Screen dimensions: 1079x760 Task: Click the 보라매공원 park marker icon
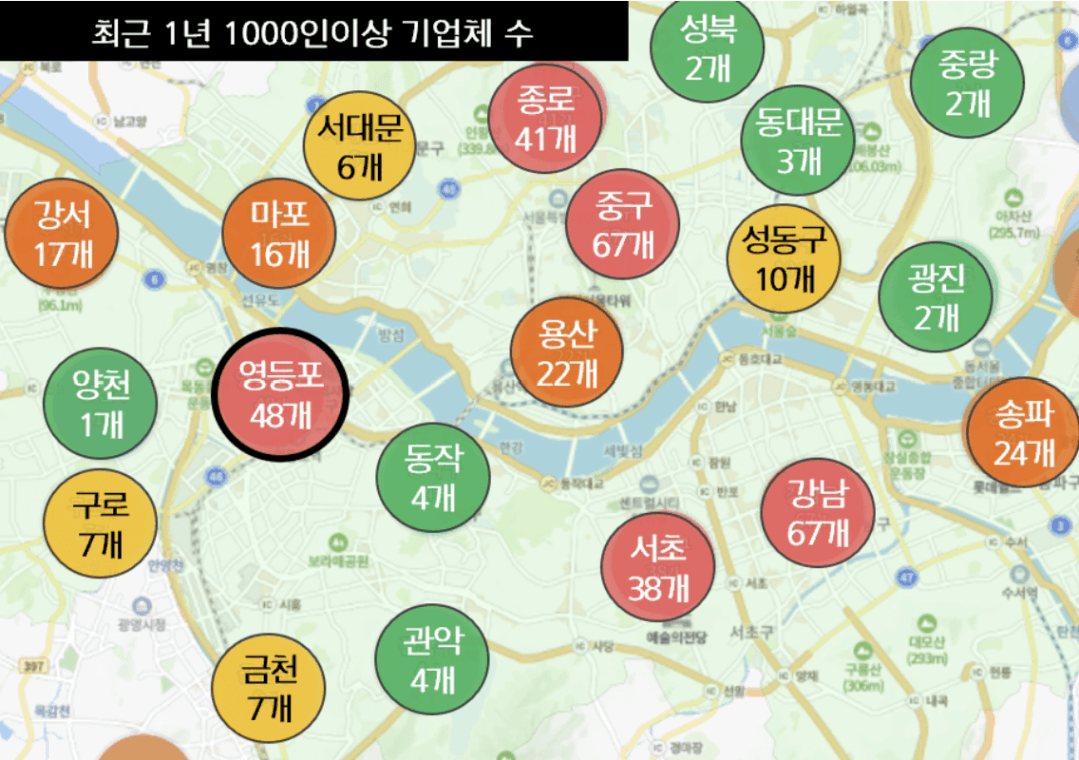337,542
